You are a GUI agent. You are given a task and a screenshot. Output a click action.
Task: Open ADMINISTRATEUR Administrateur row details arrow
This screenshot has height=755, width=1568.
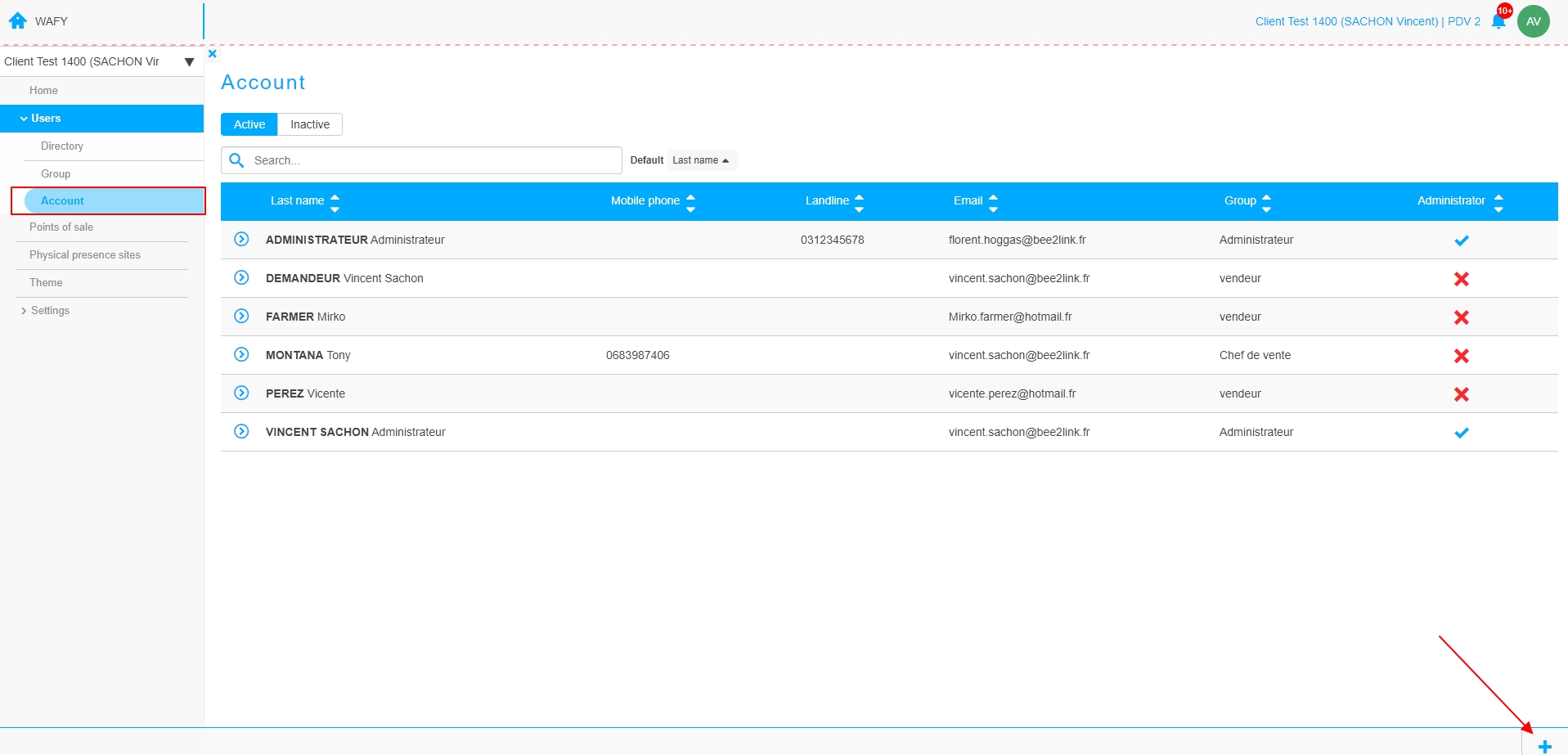click(241, 239)
